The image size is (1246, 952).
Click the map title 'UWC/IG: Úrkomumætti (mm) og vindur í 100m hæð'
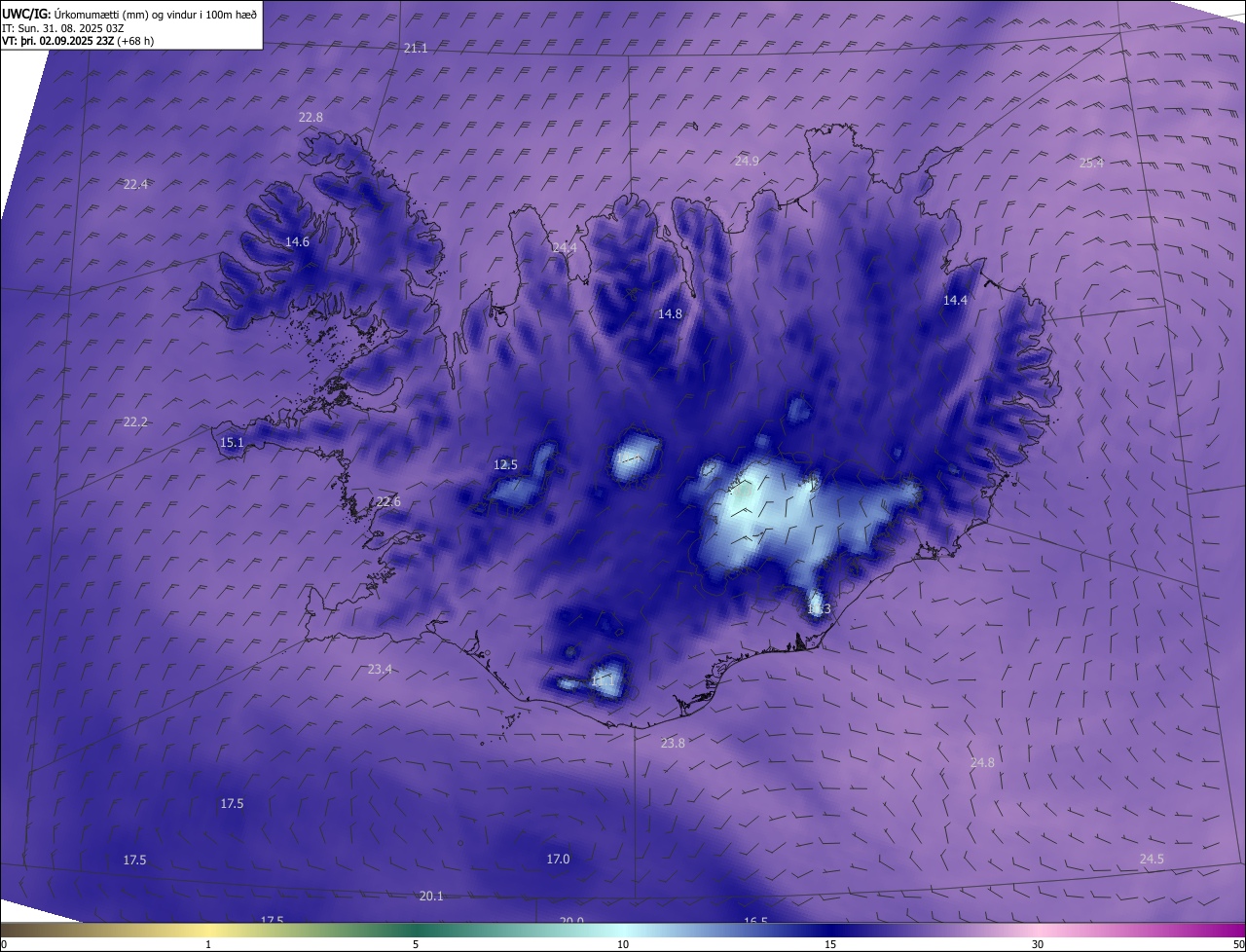pyautogui.click(x=129, y=14)
